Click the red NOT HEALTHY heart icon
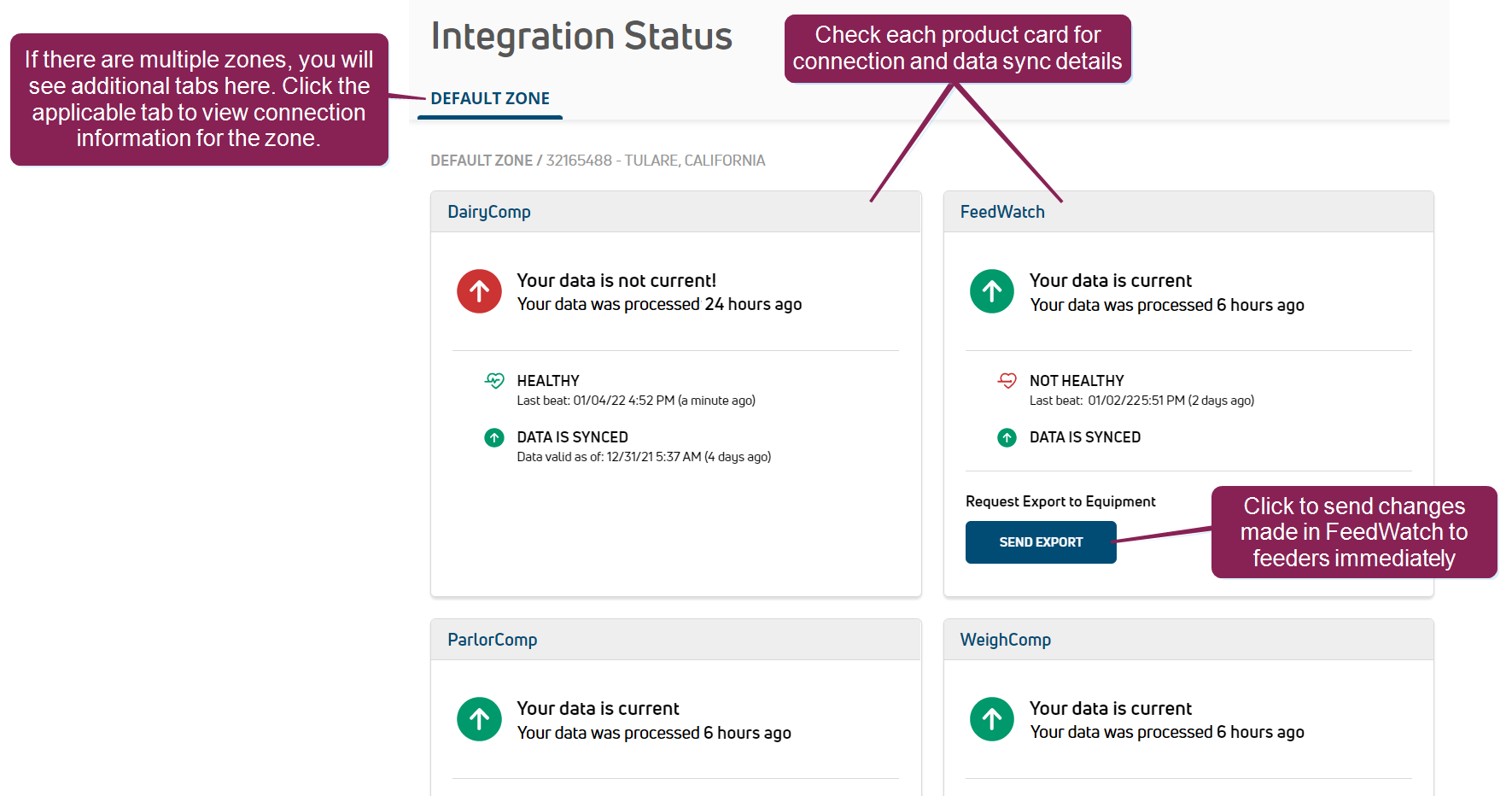The height and width of the screenshot is (796, 1512). point(1007,381)
